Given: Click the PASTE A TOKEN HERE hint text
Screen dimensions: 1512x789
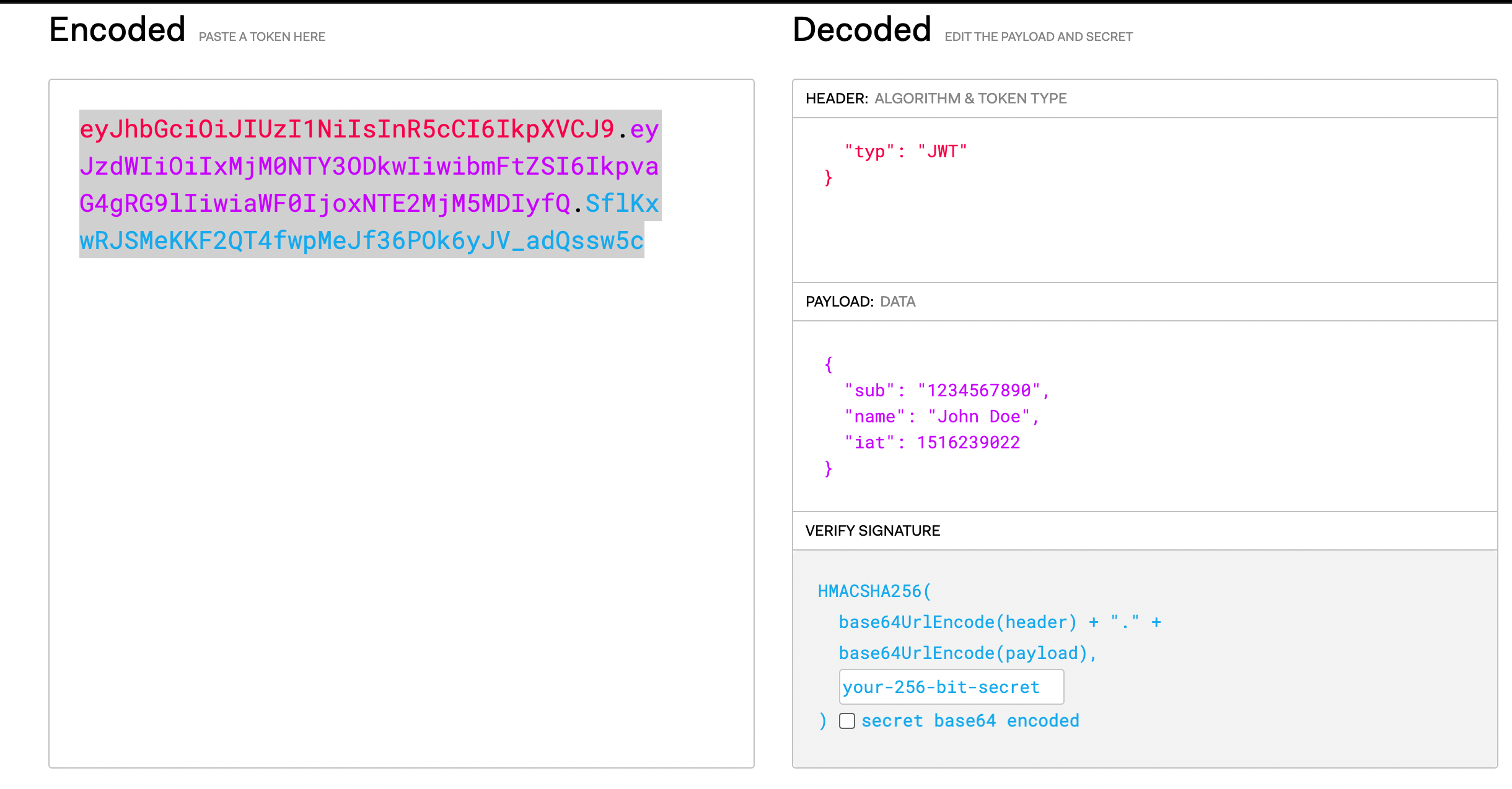Looking at the screenshot, I should tap(262, 37).
